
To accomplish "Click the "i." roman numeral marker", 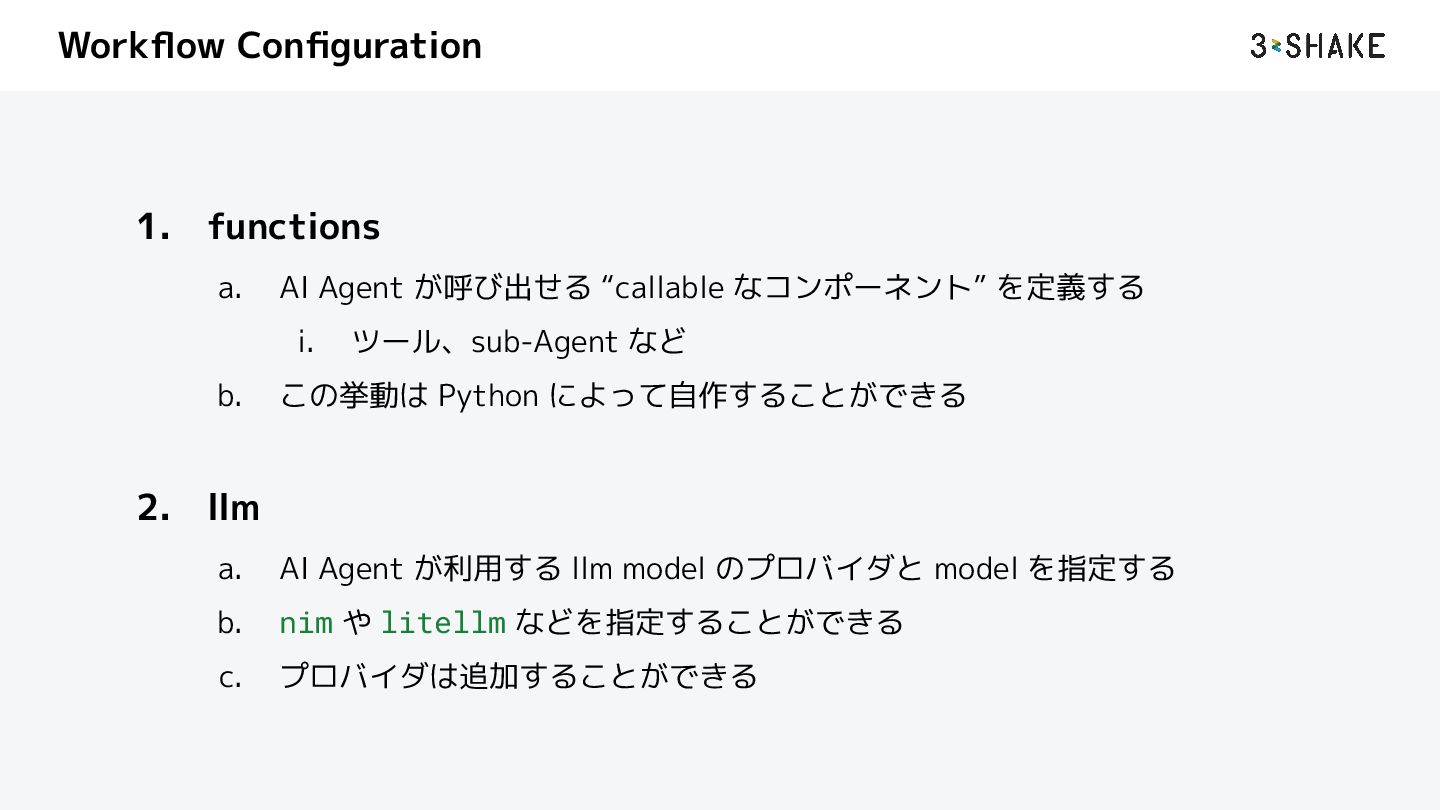I will pos(306,342).
